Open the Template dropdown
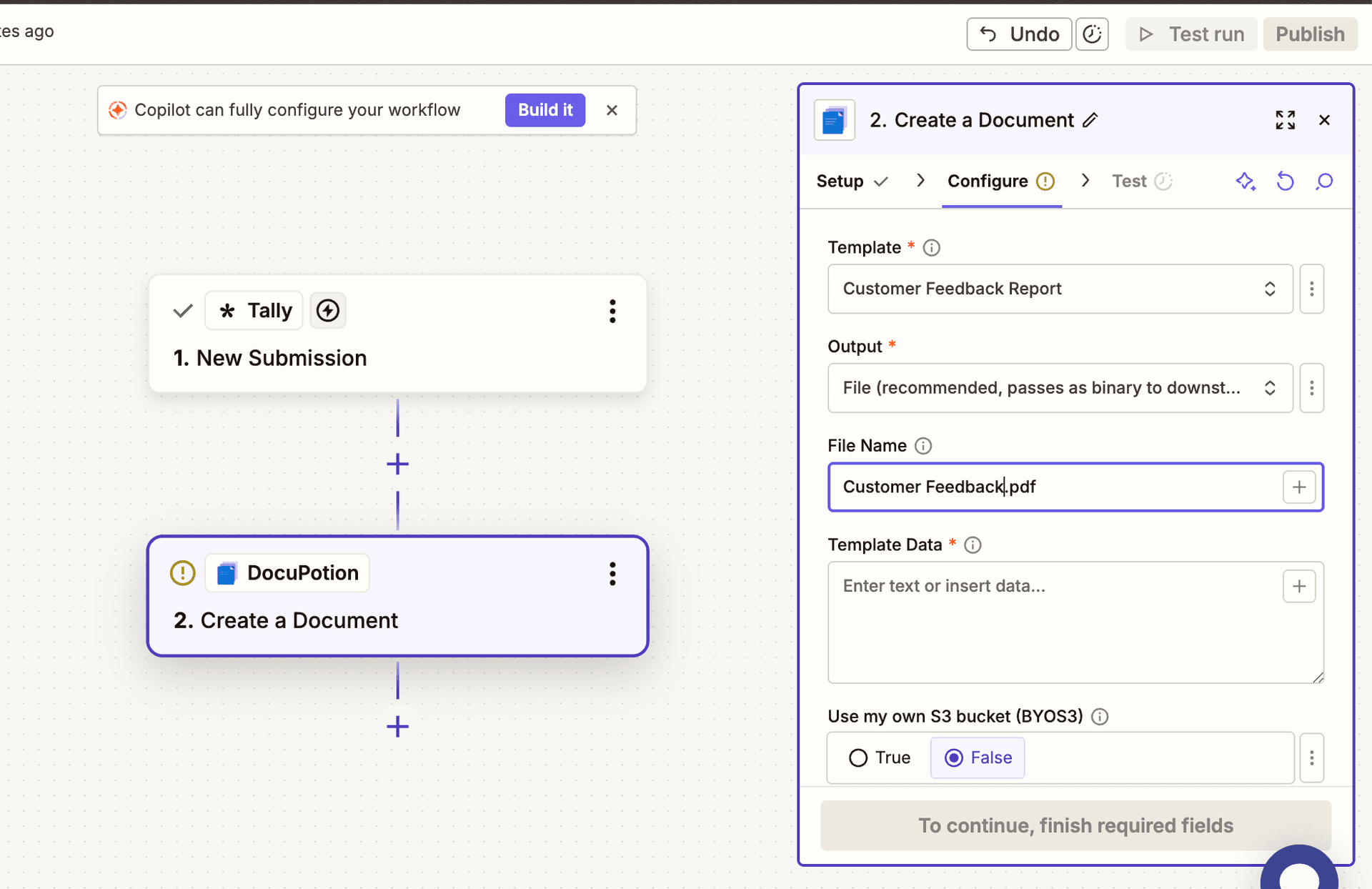Viewport: 1372px width, 889px height. click(x=1060, y=289)
